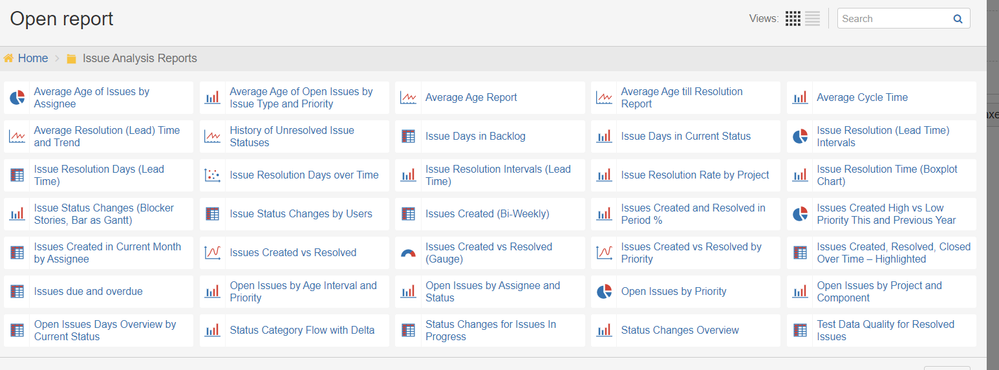Open the Issue Days in Backlog report
Viewport: 999px width, 370px height.
point(475,136)
